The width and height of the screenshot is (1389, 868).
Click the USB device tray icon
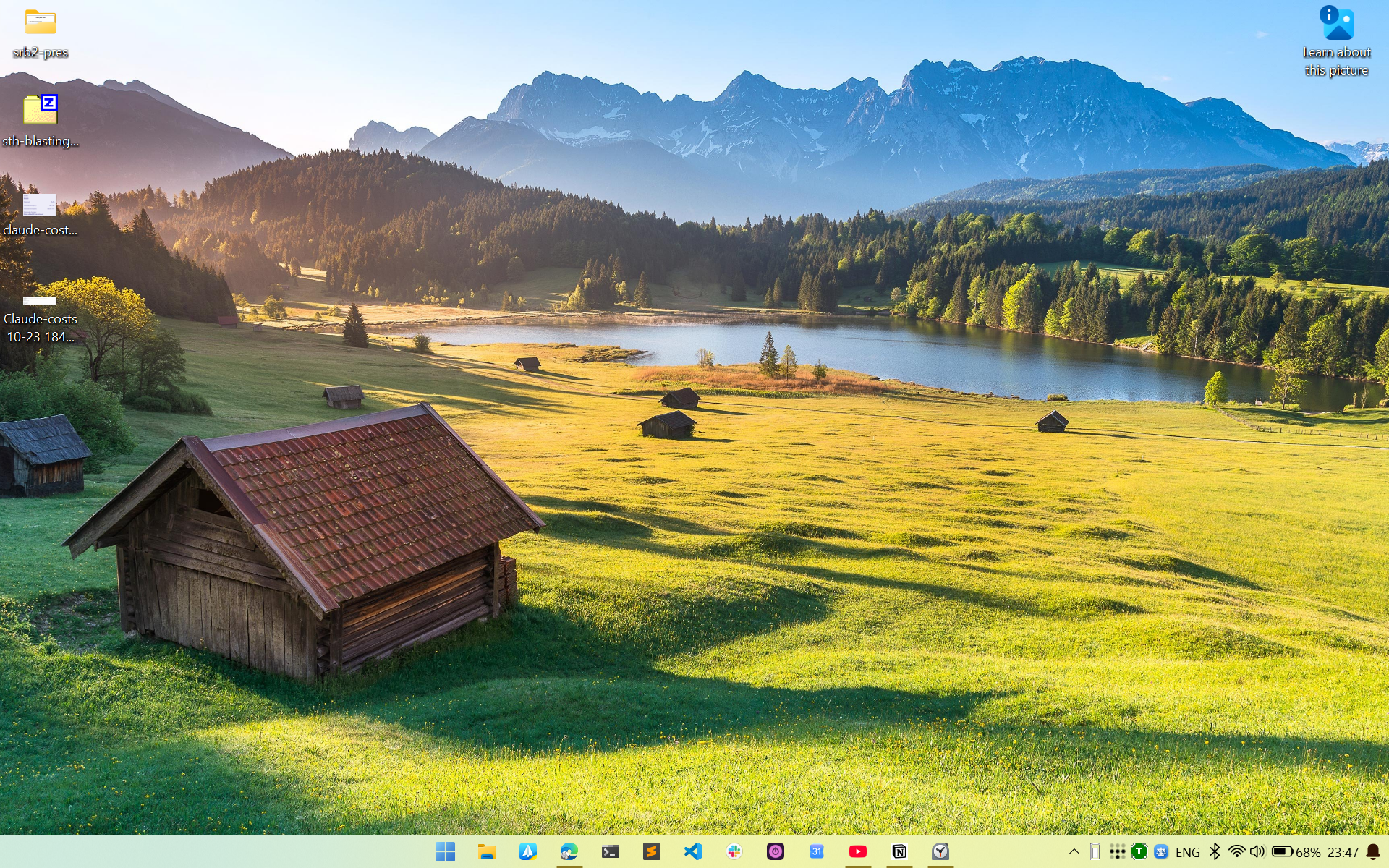tap(1095, 851)
